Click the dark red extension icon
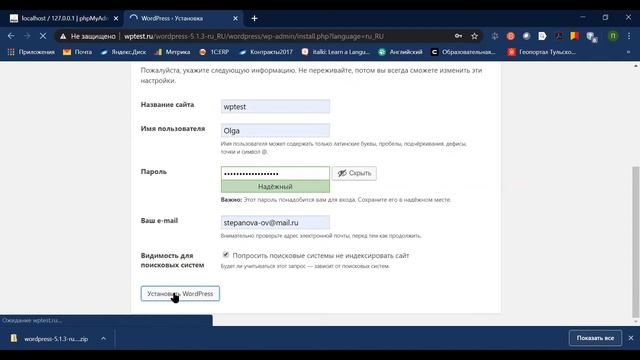Image resolution: width=640 pixels, height=360 pixels. click(x=558, y=36)
